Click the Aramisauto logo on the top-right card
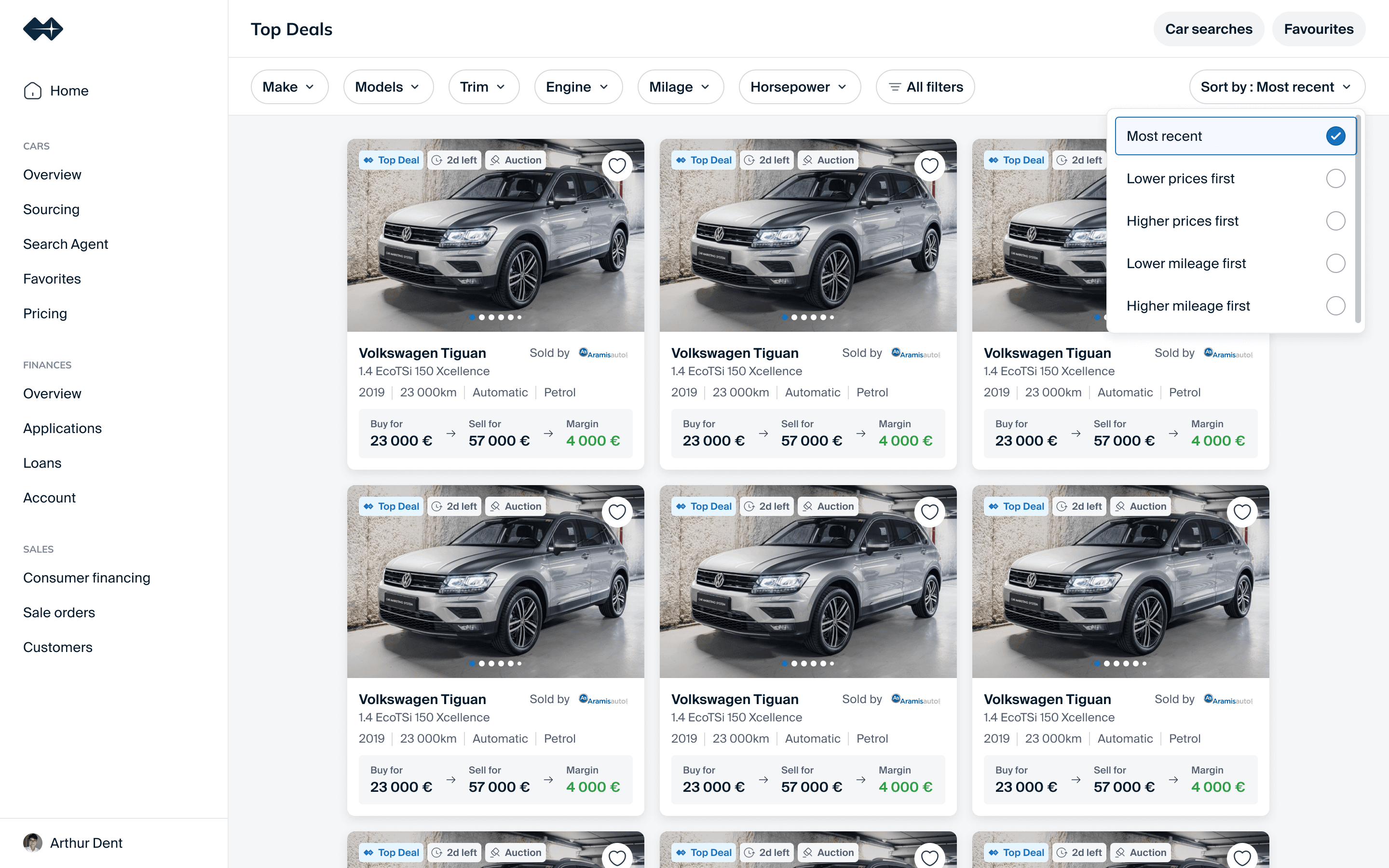Screen dimensions: 1389x868 (x=1228, y=353)
